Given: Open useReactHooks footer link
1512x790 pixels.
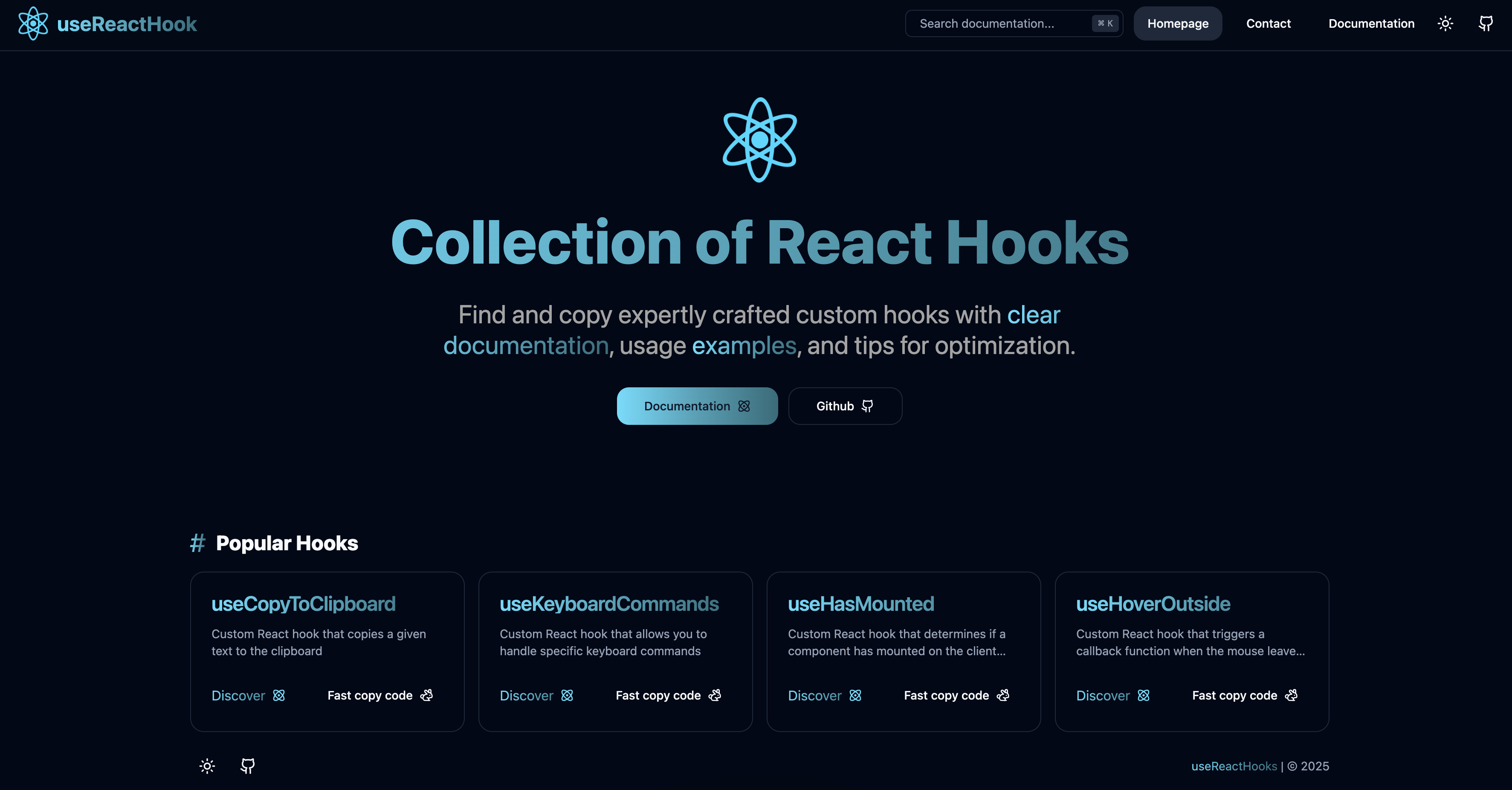Looking at the screenshot, I should pyautogui.click(x=1234, y=766).
